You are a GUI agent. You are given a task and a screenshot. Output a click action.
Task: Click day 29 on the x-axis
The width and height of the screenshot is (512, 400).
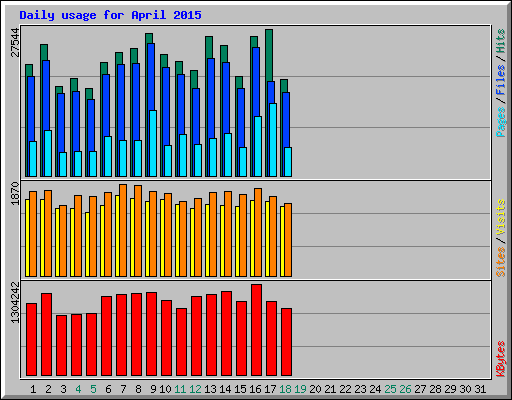coord(450,389)
